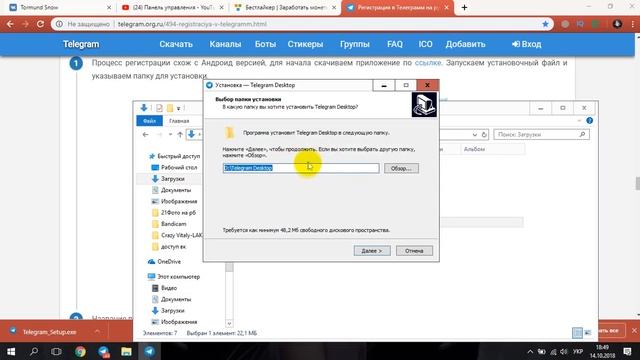The height and width of the screenshot is (360, 640).
Task: Select 21Фото на рб folder
Action: (174, 213)
